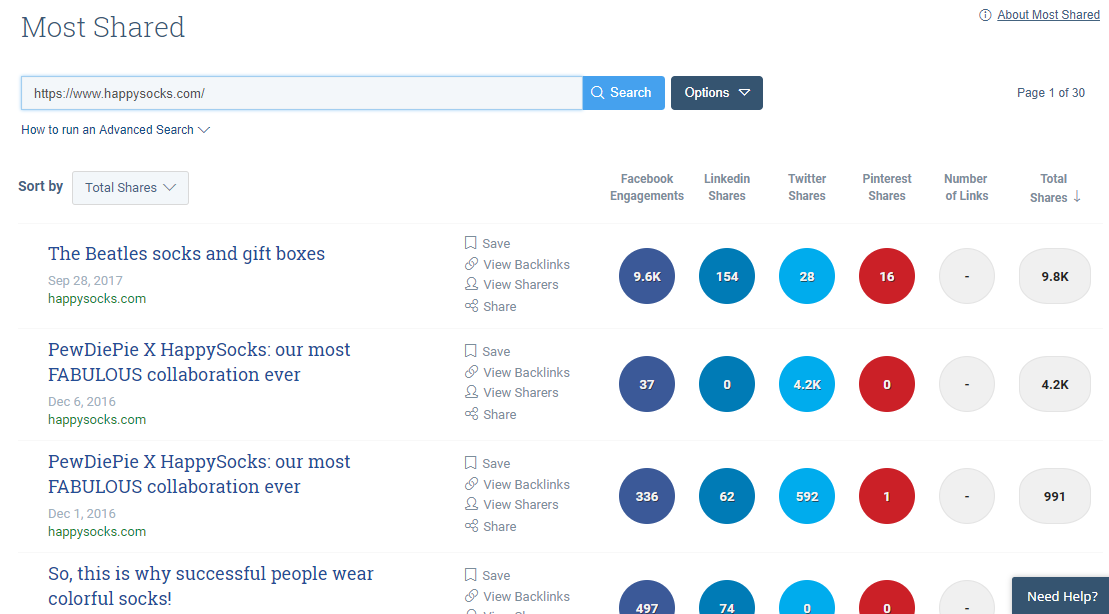Click View Sharers person icon in first result
Screen dimensions: 1109x614
(x=471, y=284)
